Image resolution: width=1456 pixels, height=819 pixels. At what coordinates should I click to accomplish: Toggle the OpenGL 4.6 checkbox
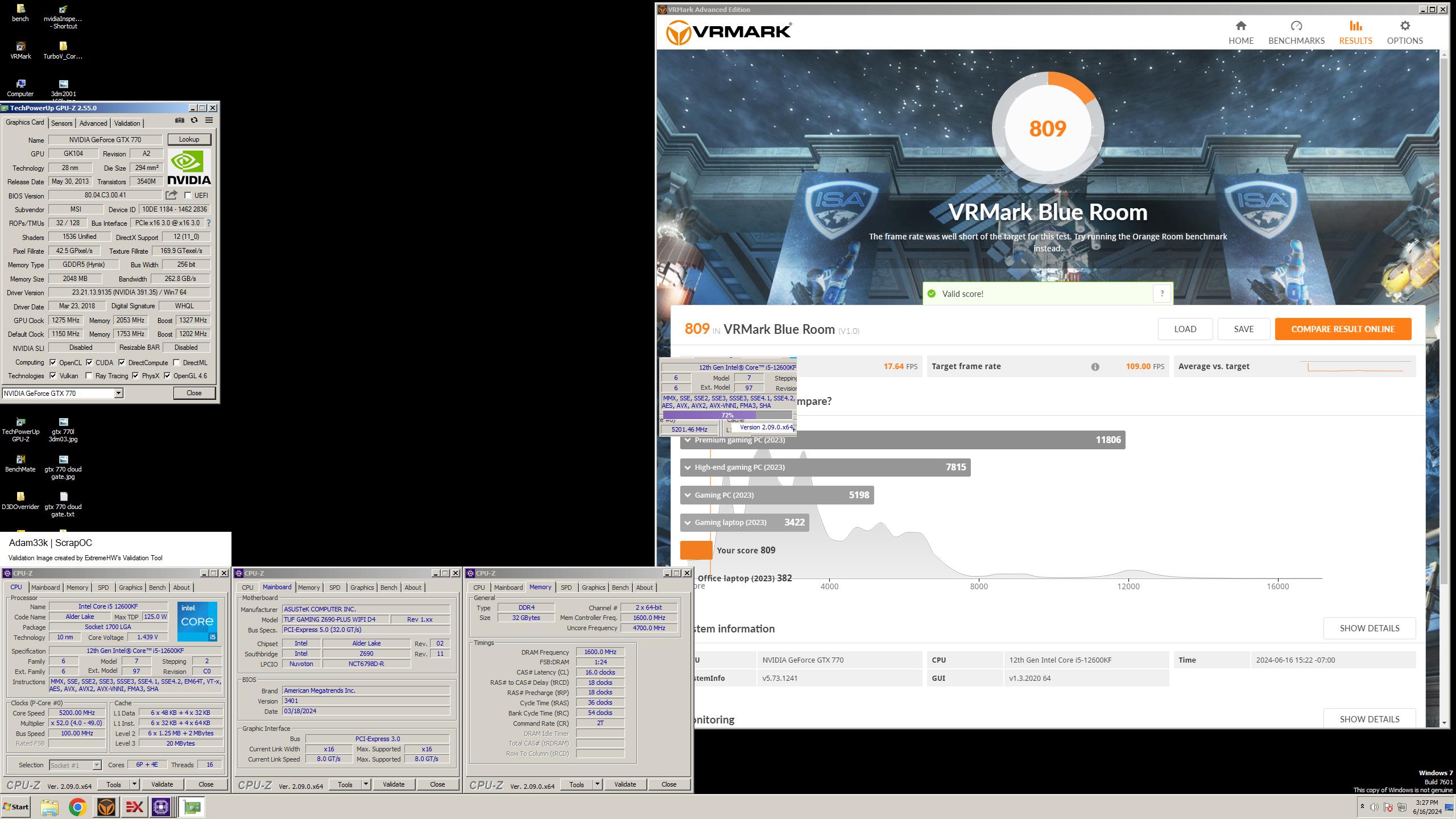[167, 375]
